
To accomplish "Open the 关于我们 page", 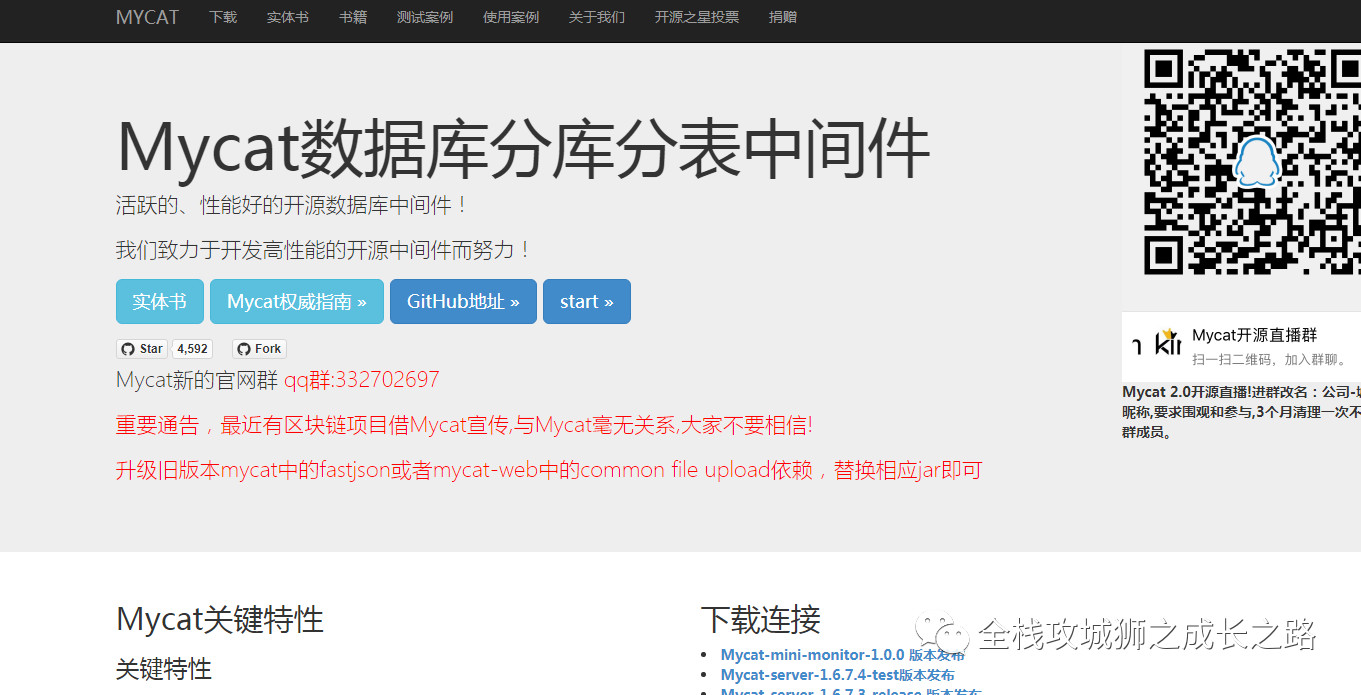I will pos(596,17).
